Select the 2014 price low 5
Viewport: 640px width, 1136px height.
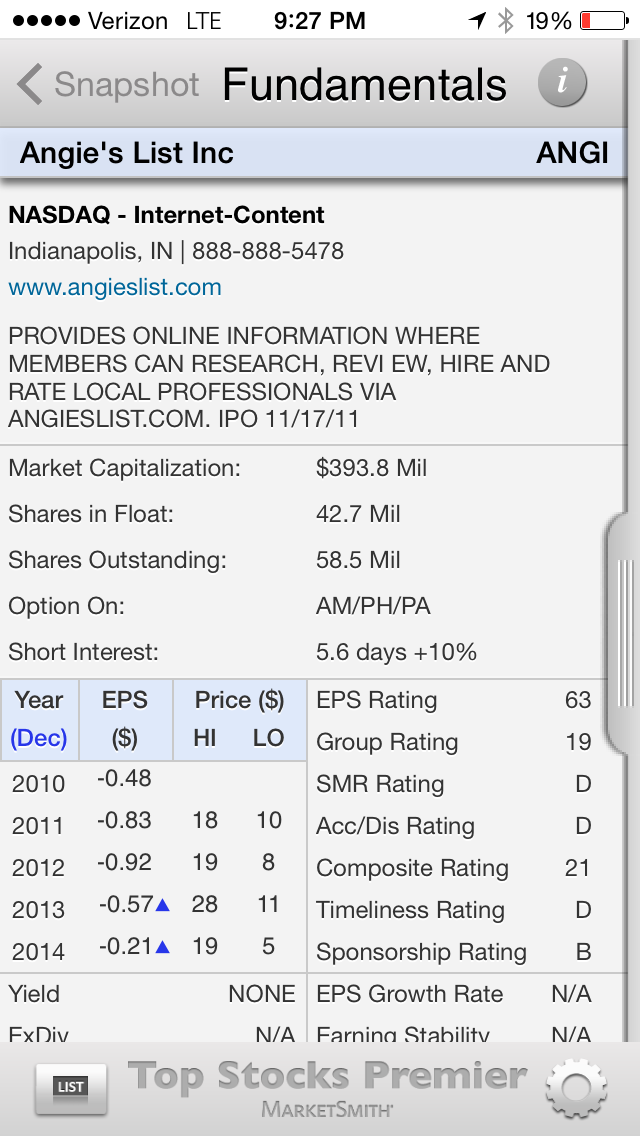pyautogui.click(x=268, y=946)
